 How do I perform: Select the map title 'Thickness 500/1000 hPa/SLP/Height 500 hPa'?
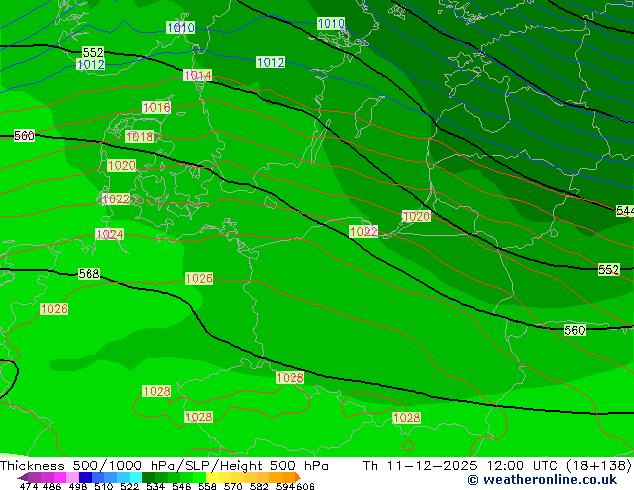(164, 465)
